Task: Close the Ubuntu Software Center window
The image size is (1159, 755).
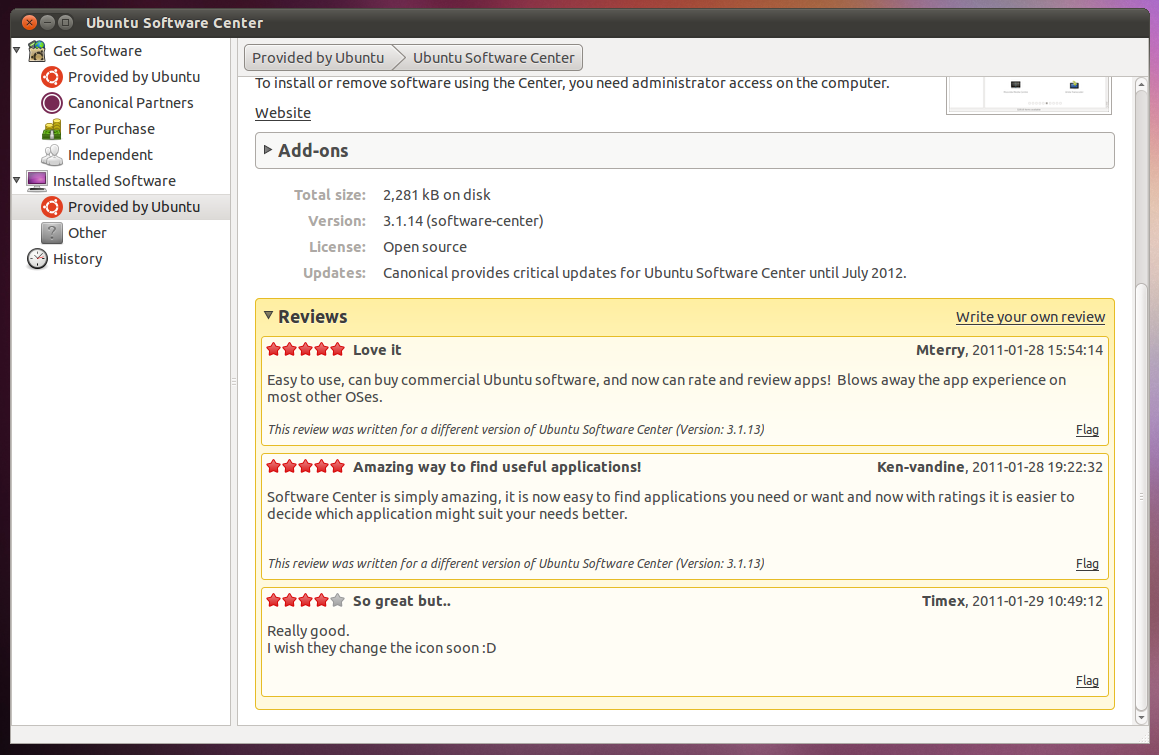Action: point(29,22)
